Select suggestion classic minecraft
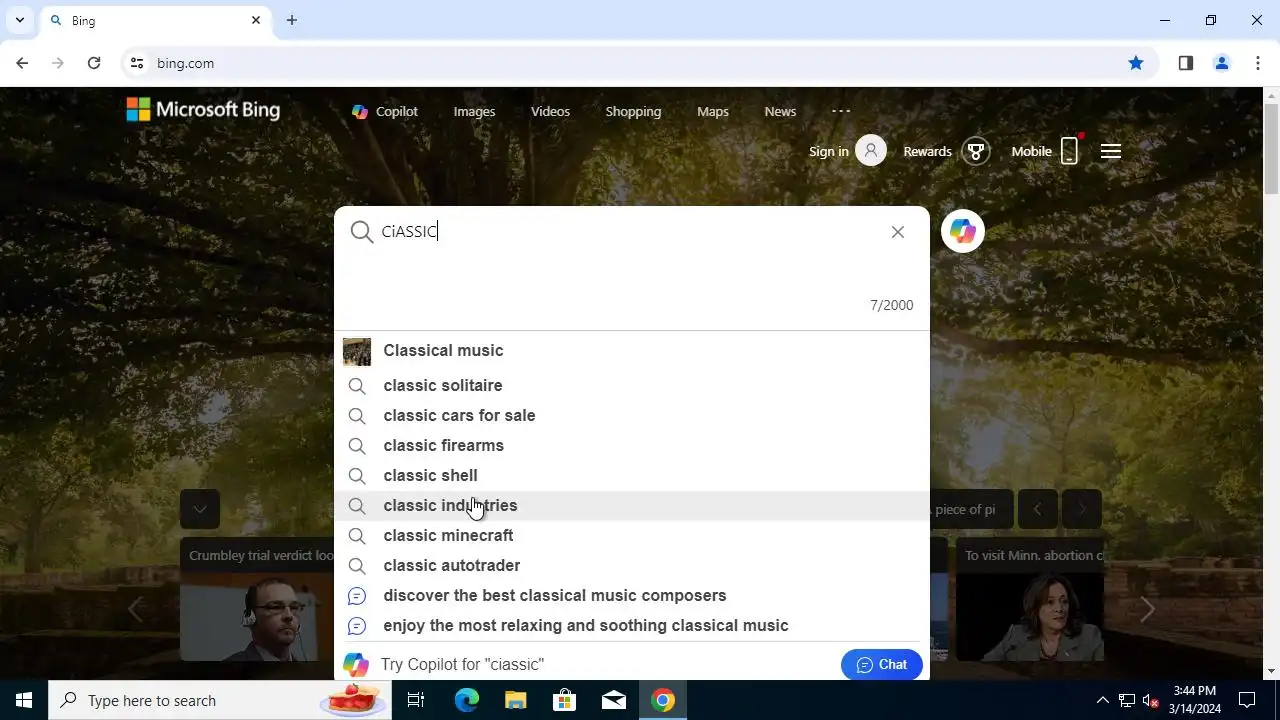The image size is (1280, 720). (632, 535)
